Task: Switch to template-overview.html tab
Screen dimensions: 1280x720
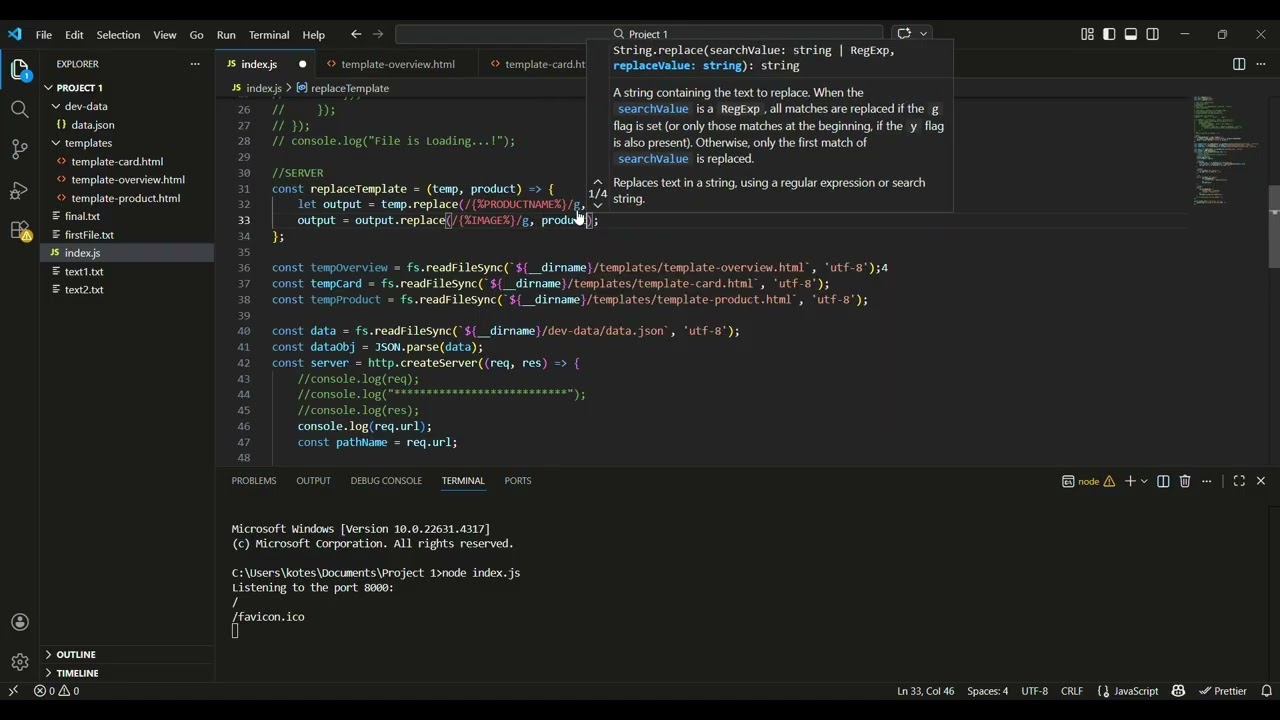Action: (x=396, y=64)
